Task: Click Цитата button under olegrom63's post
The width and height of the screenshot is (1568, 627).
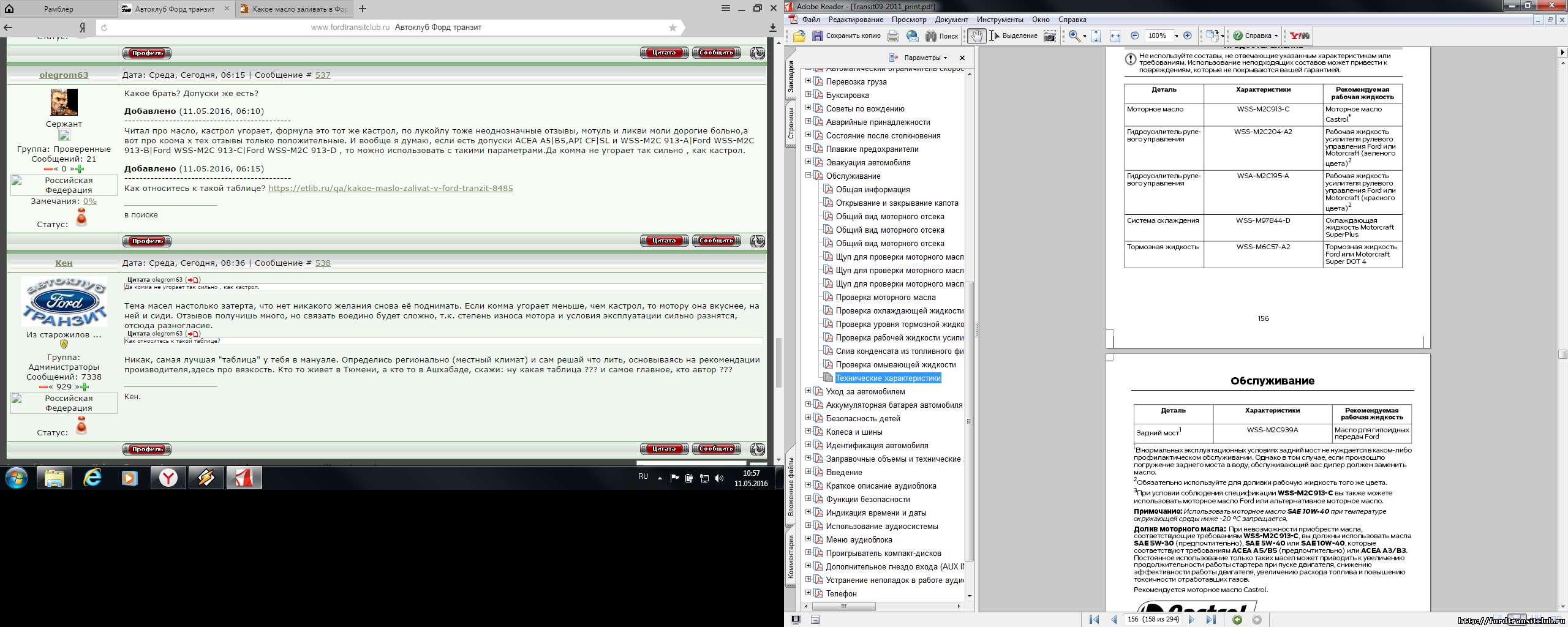Action: [664, 240]
